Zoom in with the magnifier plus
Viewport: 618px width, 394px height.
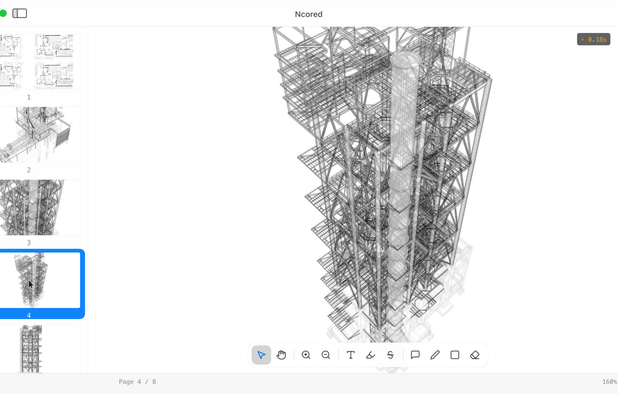tap(306, 355)
